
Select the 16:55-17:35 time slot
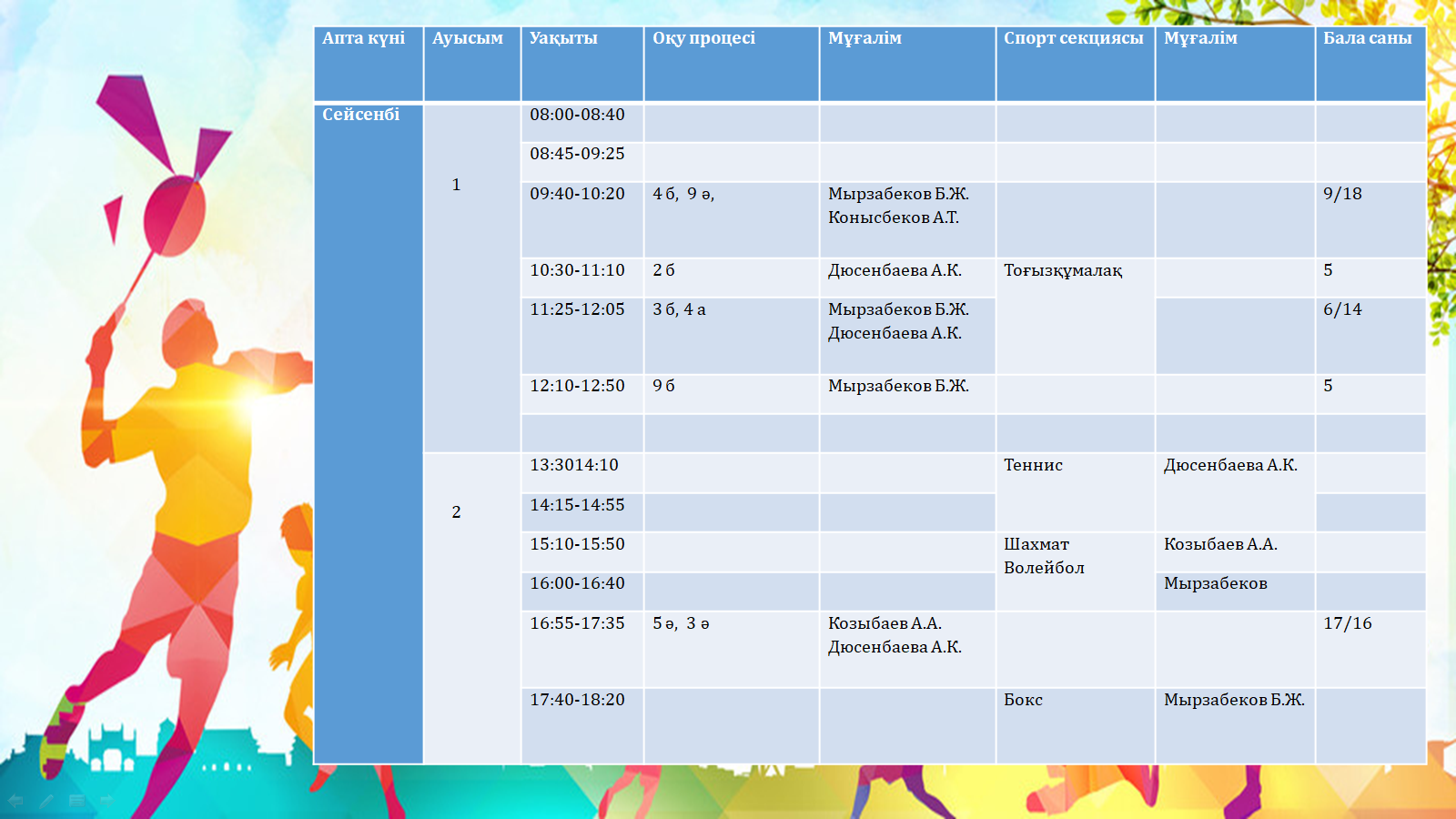point(582,649)
